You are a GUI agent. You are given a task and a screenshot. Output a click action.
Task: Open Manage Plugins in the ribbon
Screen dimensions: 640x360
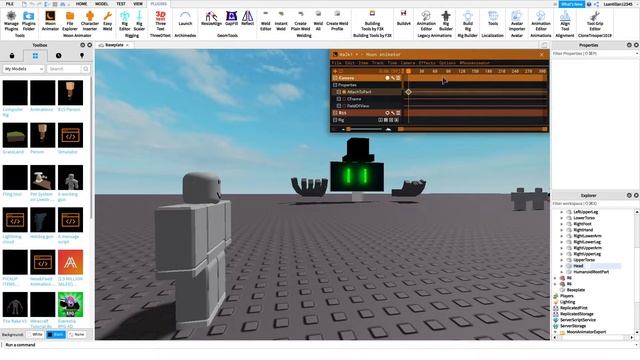[11, 21]
